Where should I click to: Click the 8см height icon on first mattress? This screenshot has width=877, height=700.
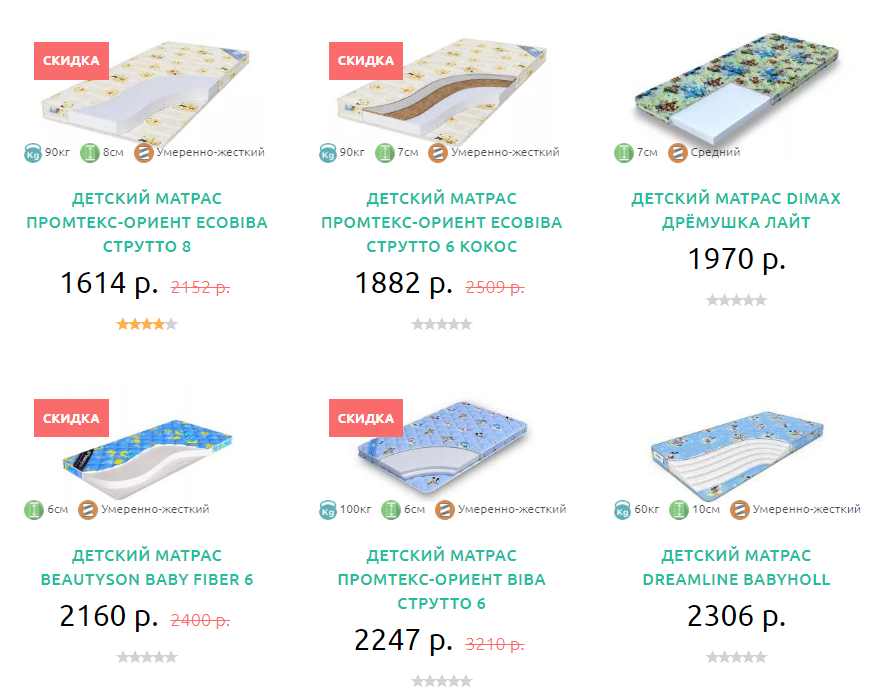pyautogui.click(x=89, y=153)
